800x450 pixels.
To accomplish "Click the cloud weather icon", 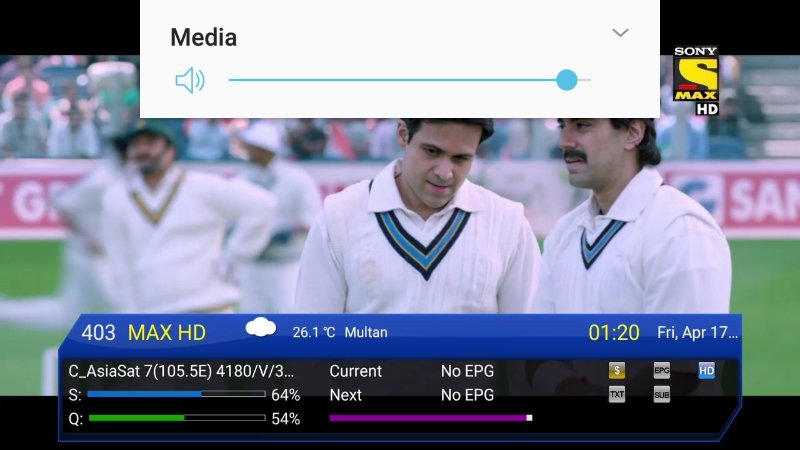I will pos(261,328).
